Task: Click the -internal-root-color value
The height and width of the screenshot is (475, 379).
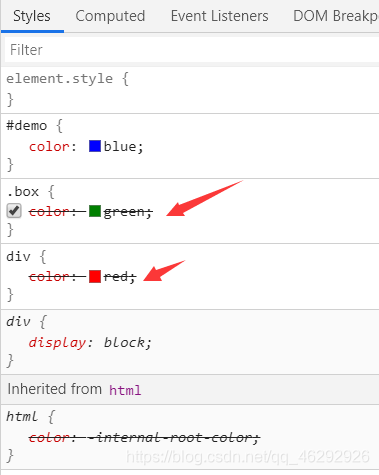Action: click(x=172, y=437)
